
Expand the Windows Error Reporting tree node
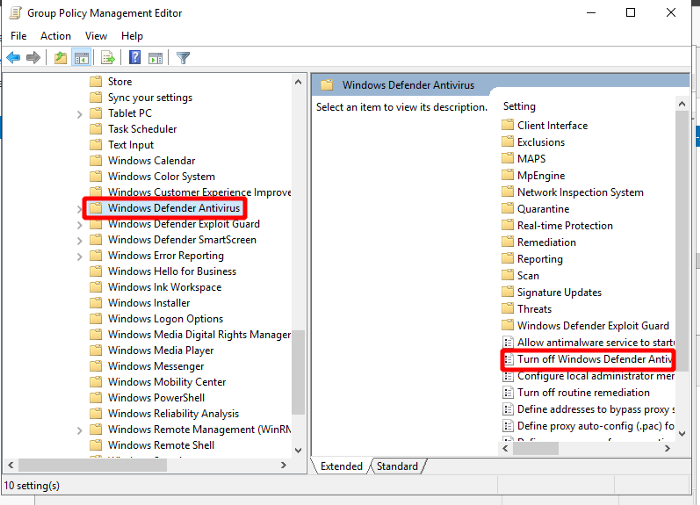pos(79,256)
